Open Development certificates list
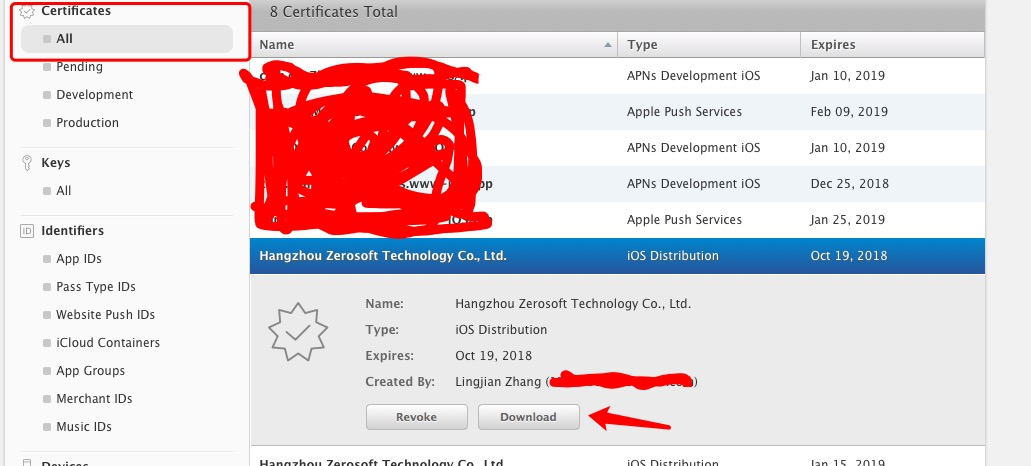The width and height of the screenshot is (1031, 466). (x=94, y=95)
